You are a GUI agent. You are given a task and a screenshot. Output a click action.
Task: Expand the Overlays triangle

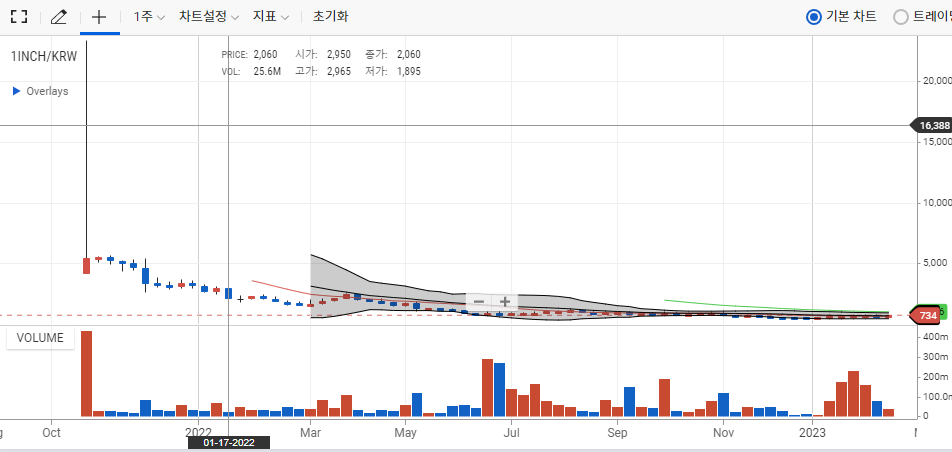17,91
